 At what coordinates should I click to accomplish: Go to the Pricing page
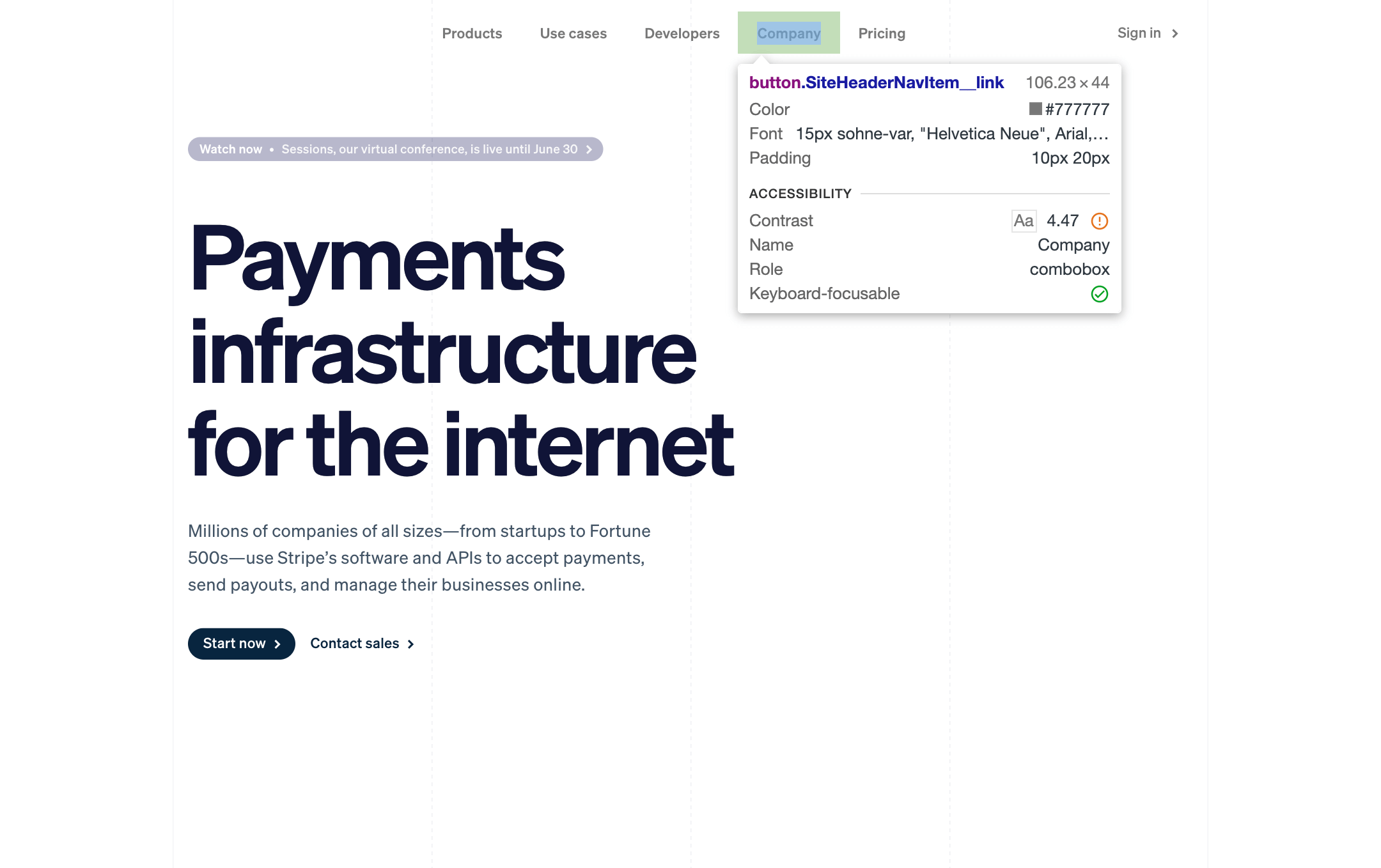click(882, 33)
